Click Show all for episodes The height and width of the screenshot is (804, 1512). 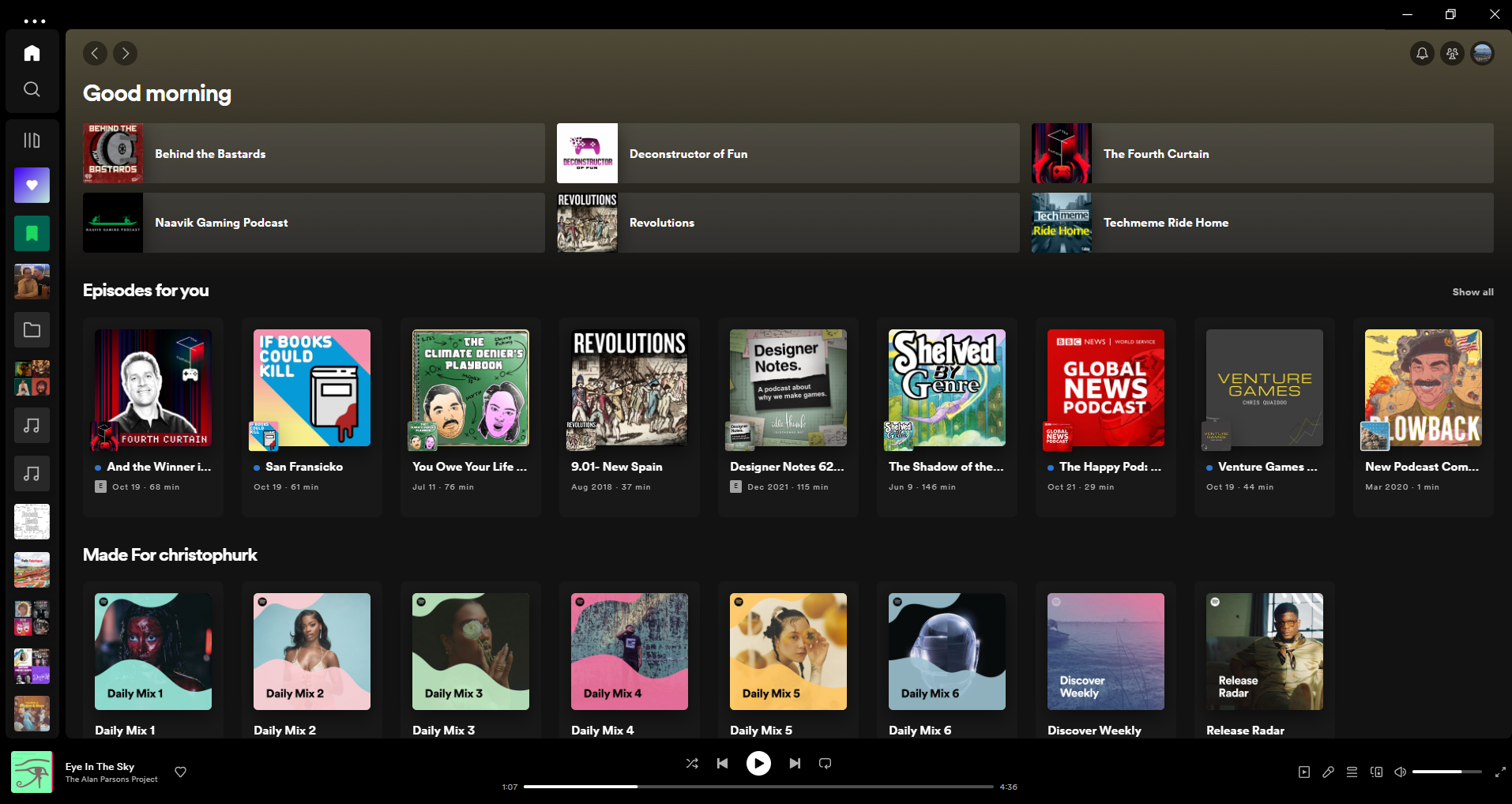[1473, 292]
